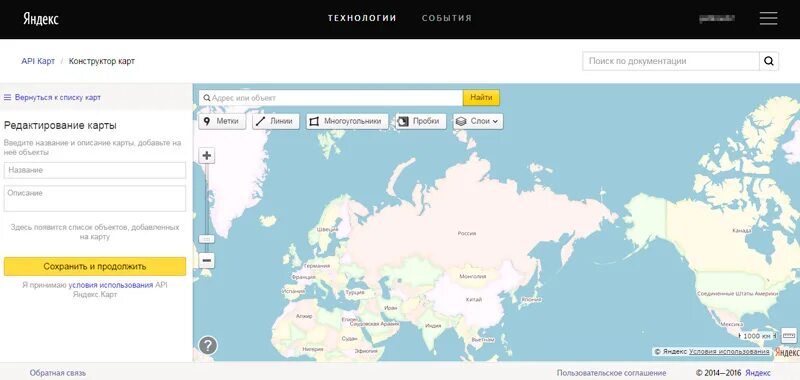Click the Швеция label on map
The width and height of the screenshot is (800, 380).
pyautogui.click(x=327, y=230)
